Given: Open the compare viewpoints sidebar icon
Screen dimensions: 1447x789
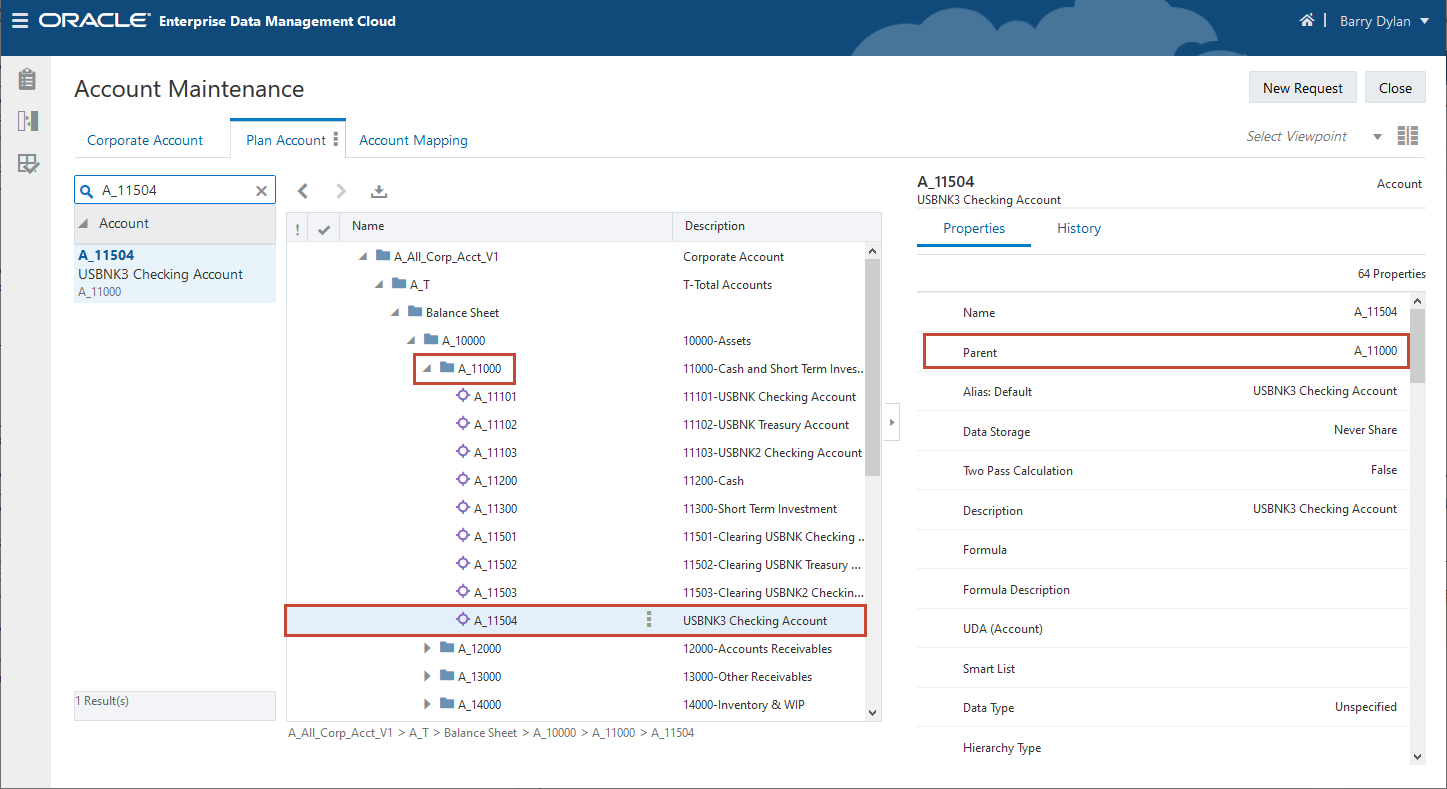Looking at the screenshot, I should tap(27, 121).
